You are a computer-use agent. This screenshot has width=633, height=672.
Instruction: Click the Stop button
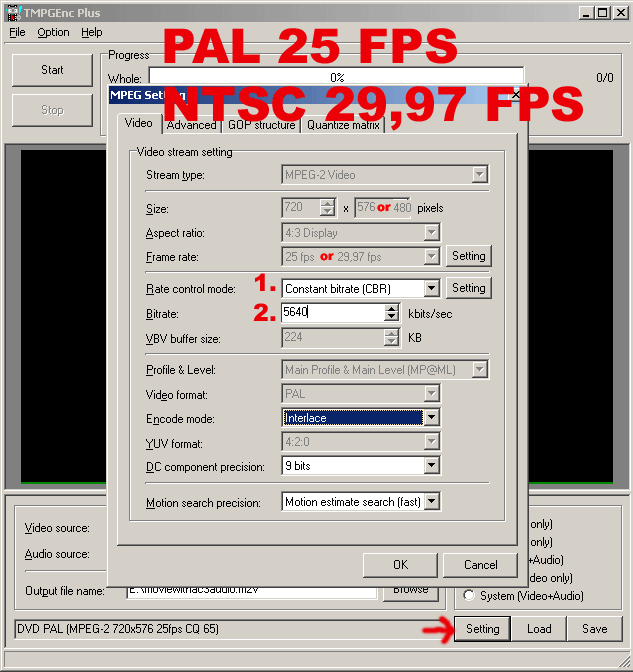(x=52, y=110)
